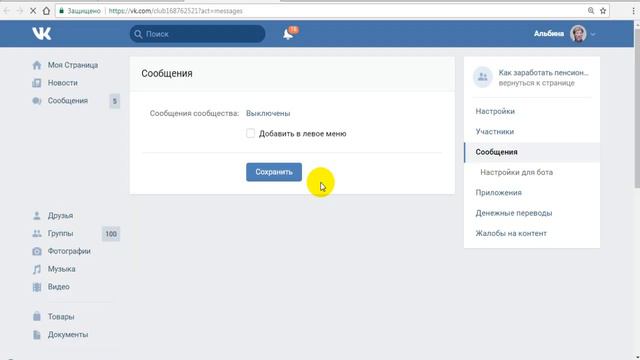Click the browser home button
Viewport: 640px width, 360px height.
coord(47,11)
